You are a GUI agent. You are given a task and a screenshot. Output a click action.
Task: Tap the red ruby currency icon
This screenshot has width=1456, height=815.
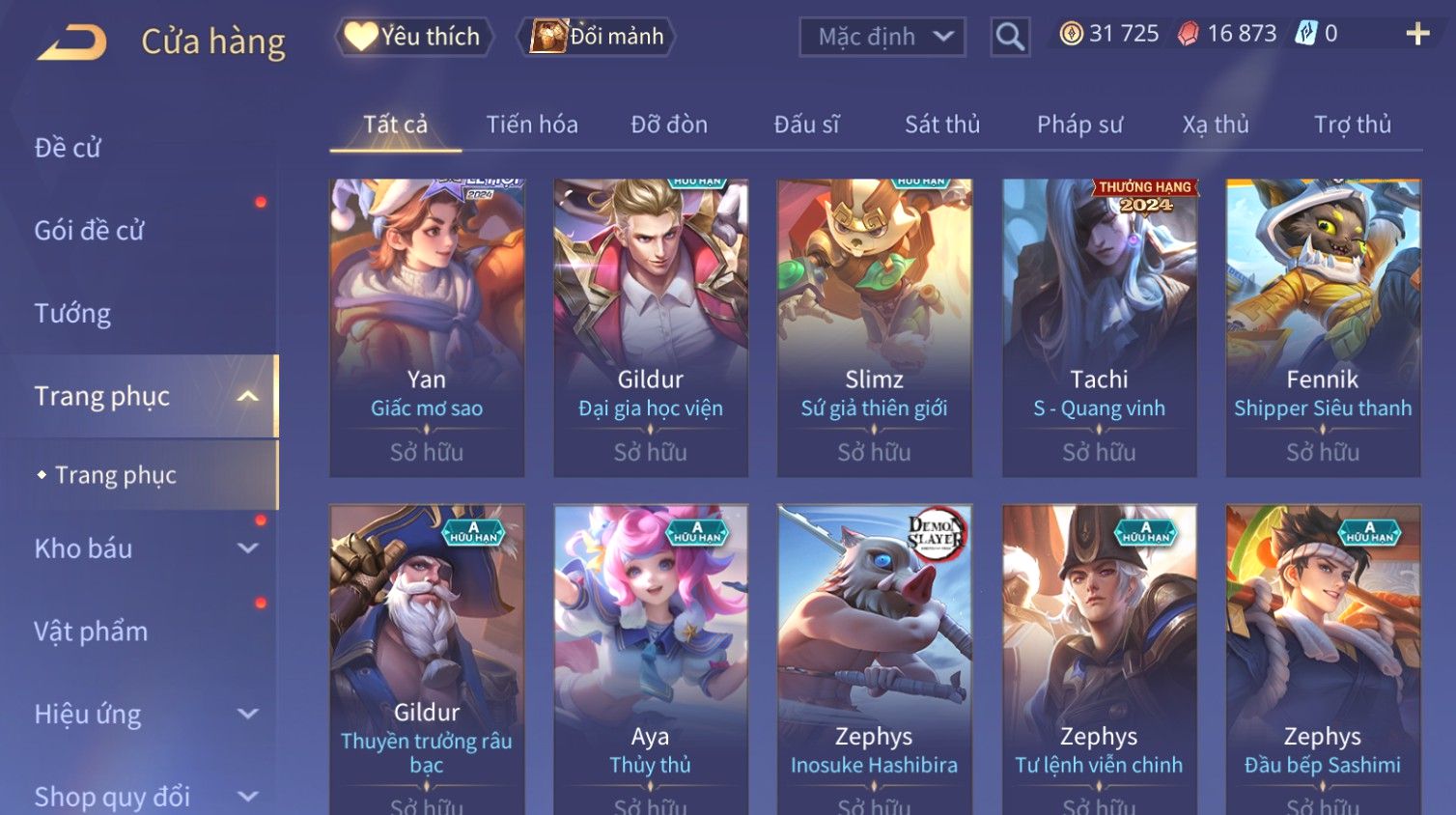[x=1188, y=34]
